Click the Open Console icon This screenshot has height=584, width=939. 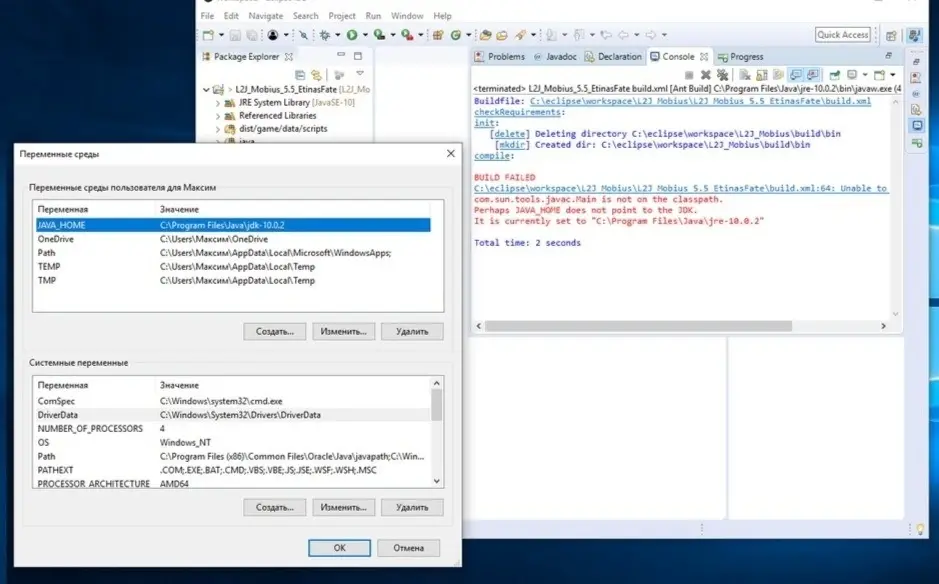pyautogui.click(x=879, y=75)
